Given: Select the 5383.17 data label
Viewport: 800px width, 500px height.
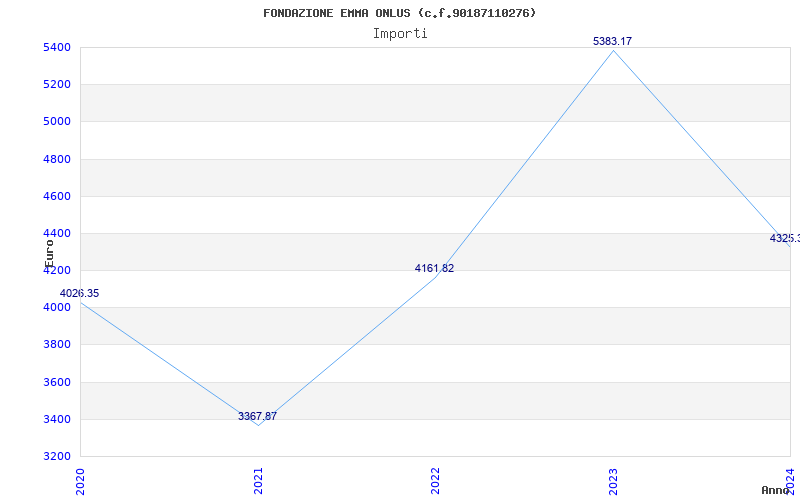Looking at the screenshot, I should pos(612,41).
